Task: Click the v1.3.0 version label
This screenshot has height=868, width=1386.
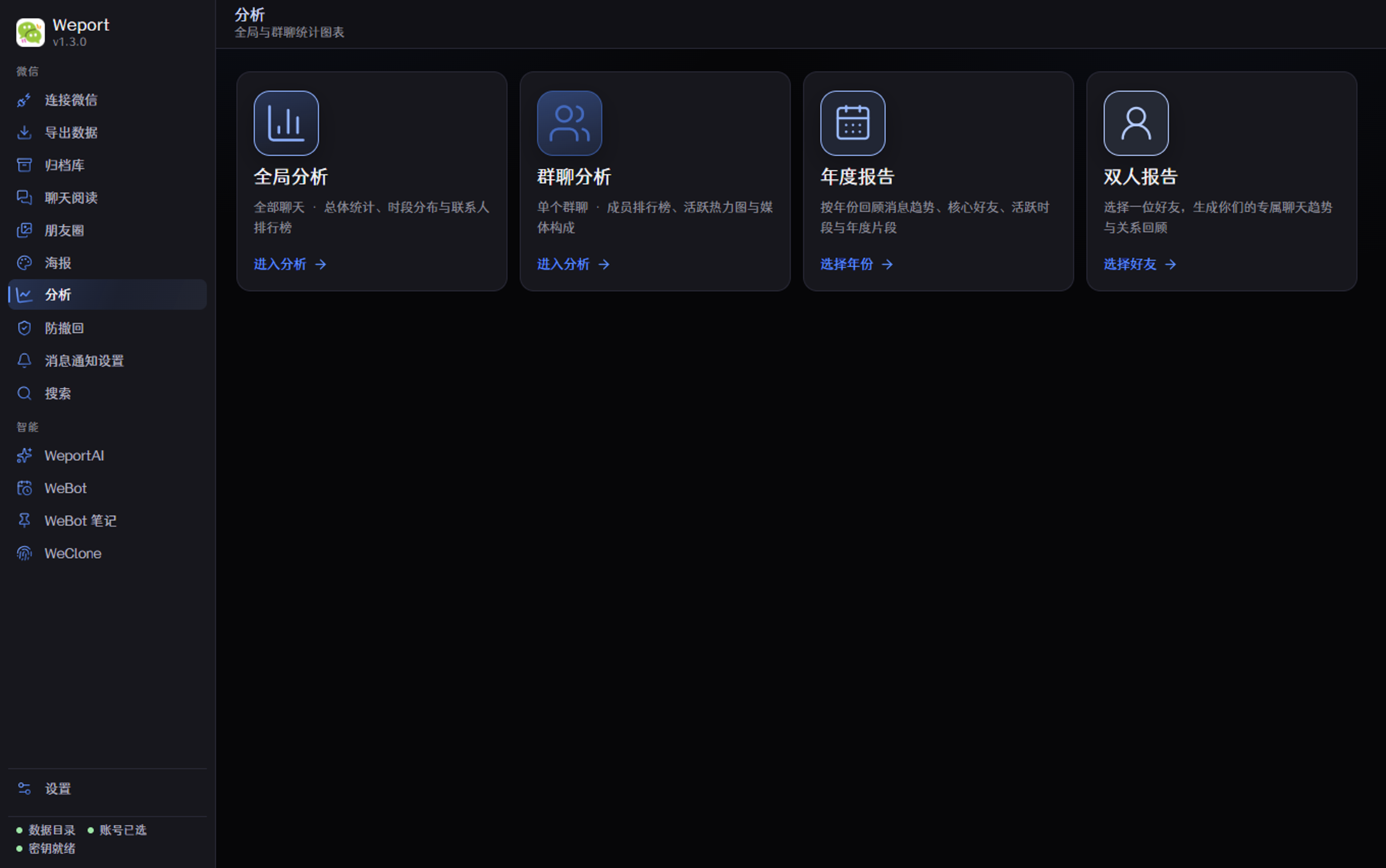Action: [x=69, y=42]
